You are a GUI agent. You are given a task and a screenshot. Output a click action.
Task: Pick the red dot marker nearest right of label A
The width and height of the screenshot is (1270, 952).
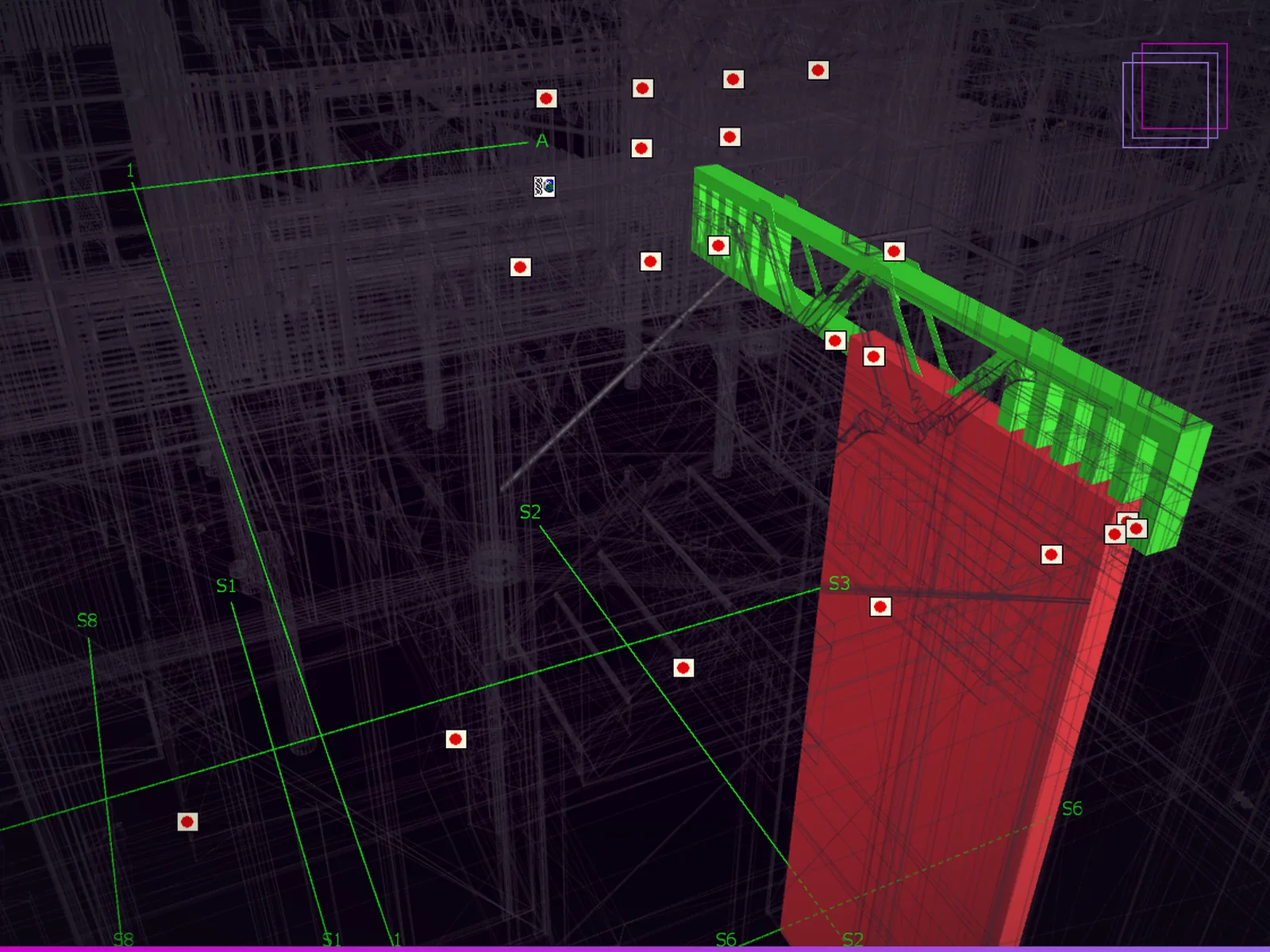coord(641,148)
